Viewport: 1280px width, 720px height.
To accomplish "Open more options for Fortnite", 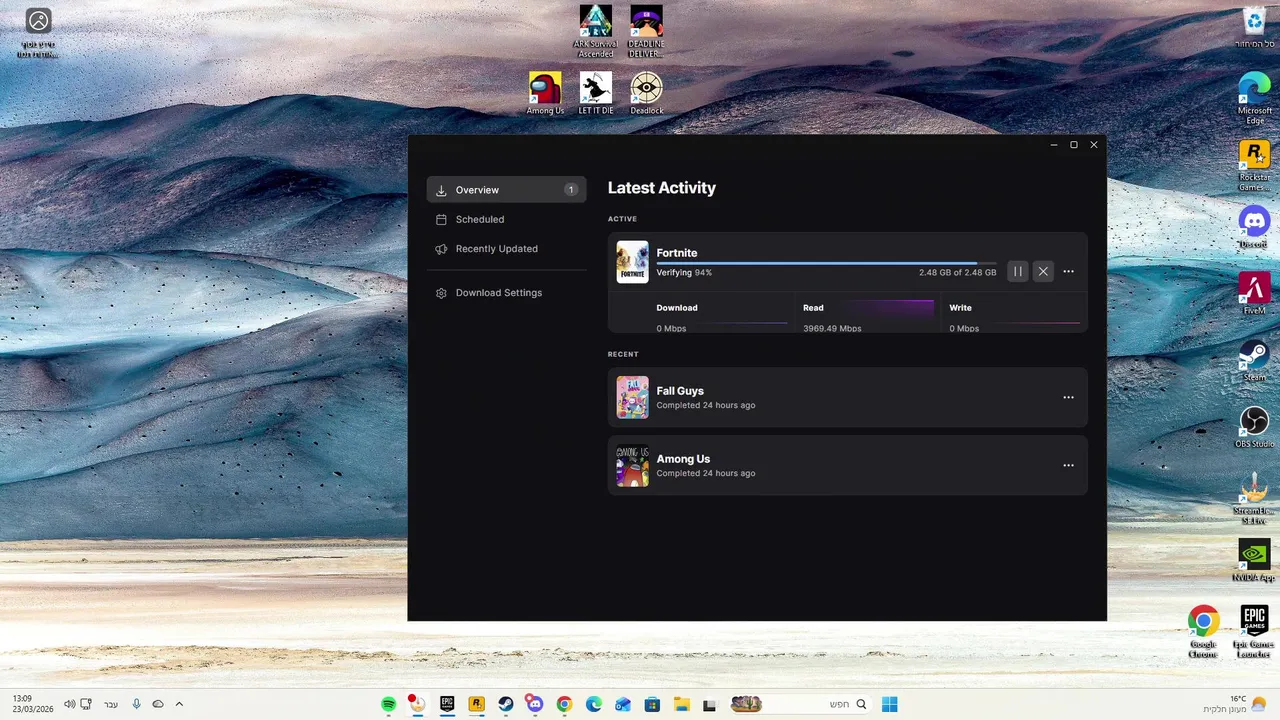I will pos(1068,271).
